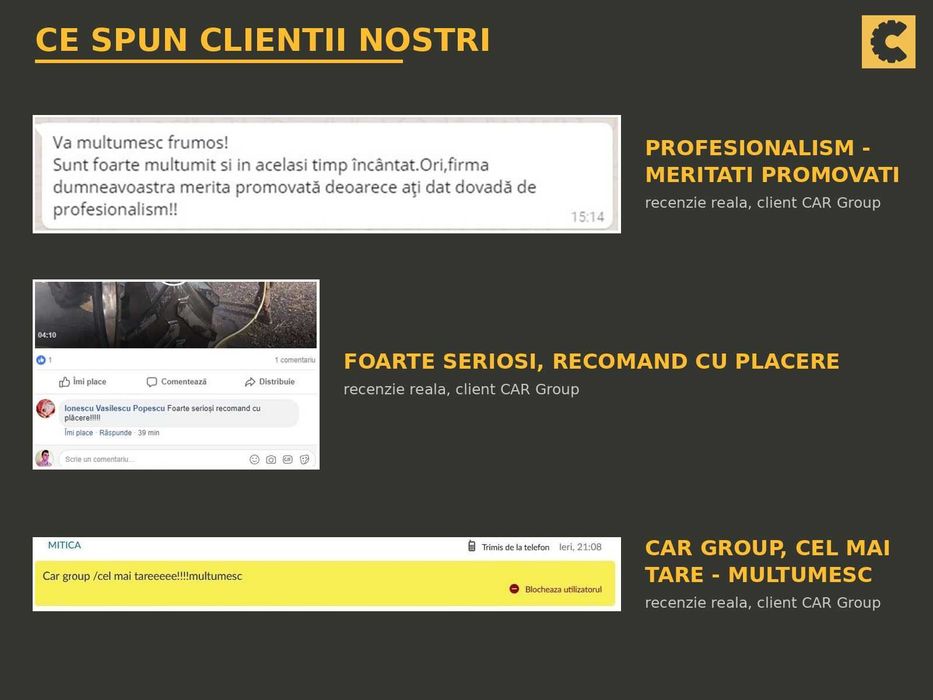Click your own avatar beside comment box
The height and width of the screenshot is (700, 933).
(45, 459)
